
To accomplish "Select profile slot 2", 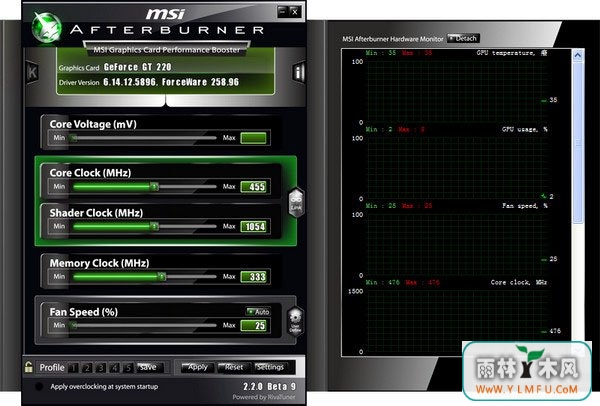I will (87, 368).
